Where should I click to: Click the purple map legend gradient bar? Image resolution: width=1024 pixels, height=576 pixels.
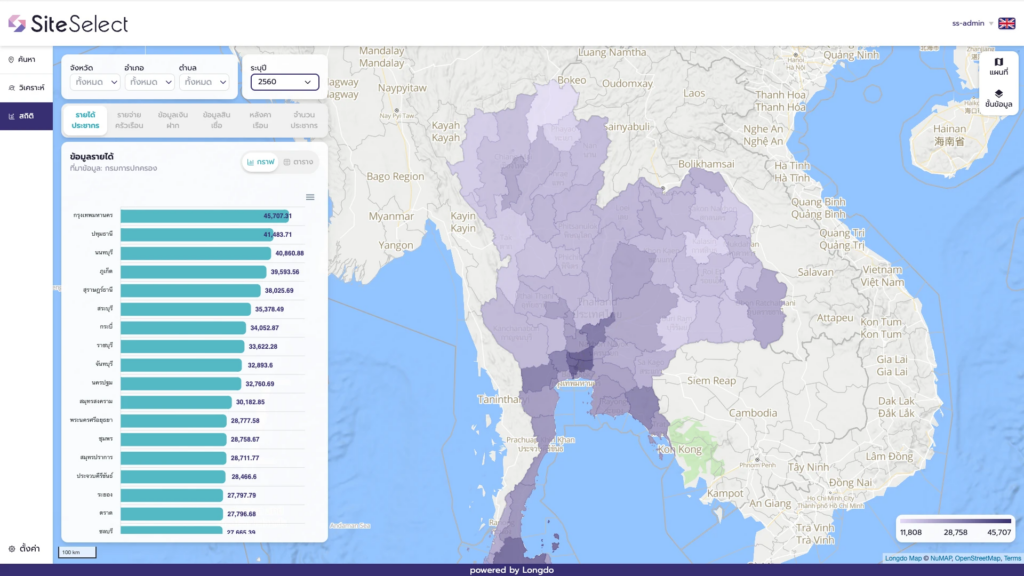955,521
